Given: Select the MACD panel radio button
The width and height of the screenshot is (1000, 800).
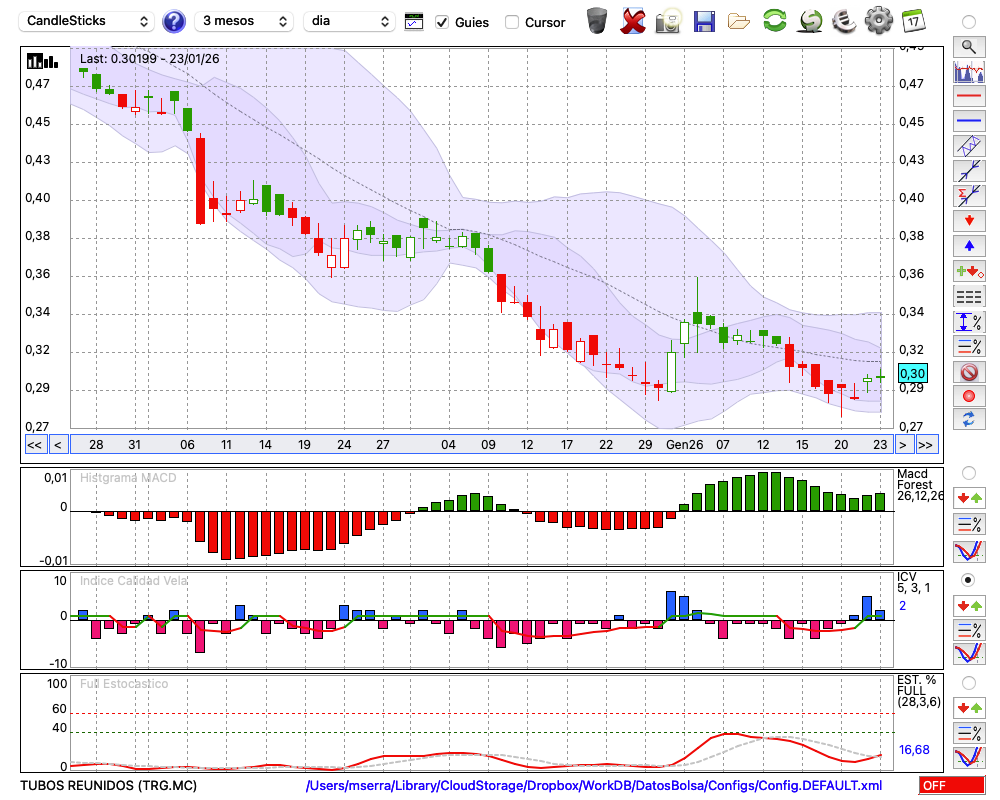Looking at the screenshot, I should (969, 473).
